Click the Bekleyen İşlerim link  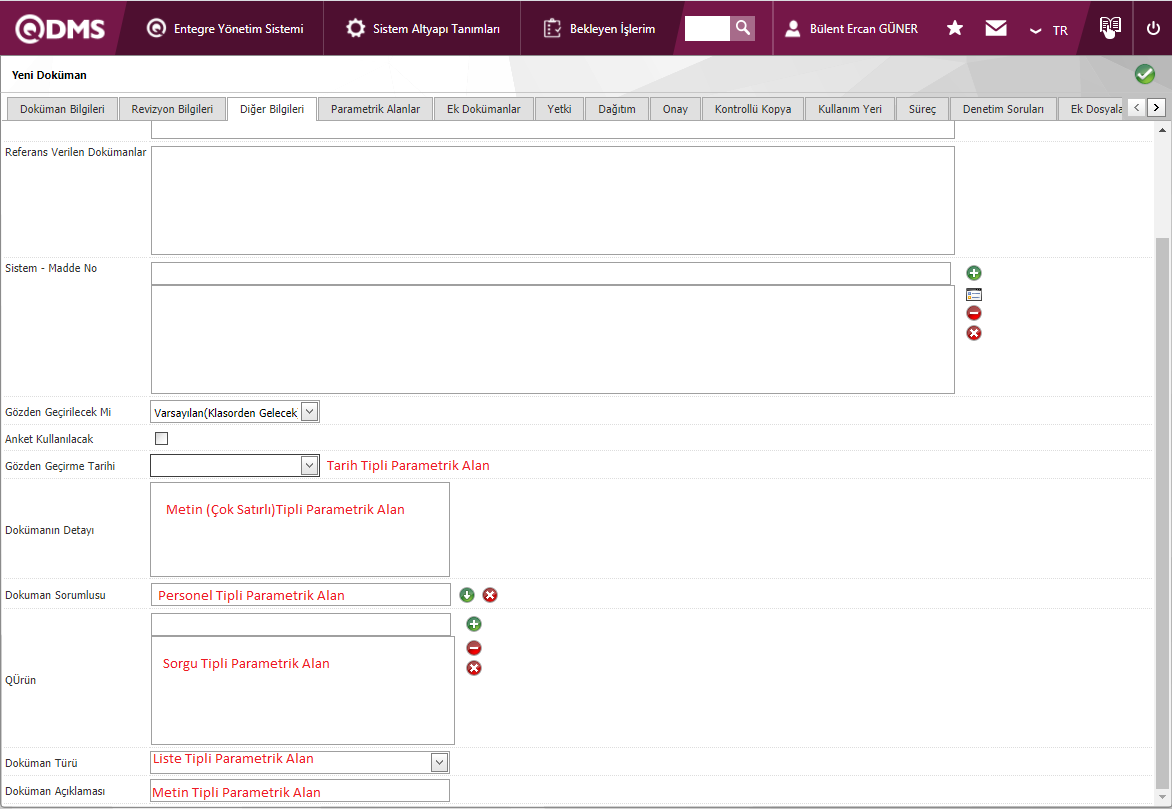[x=600, y=29]
